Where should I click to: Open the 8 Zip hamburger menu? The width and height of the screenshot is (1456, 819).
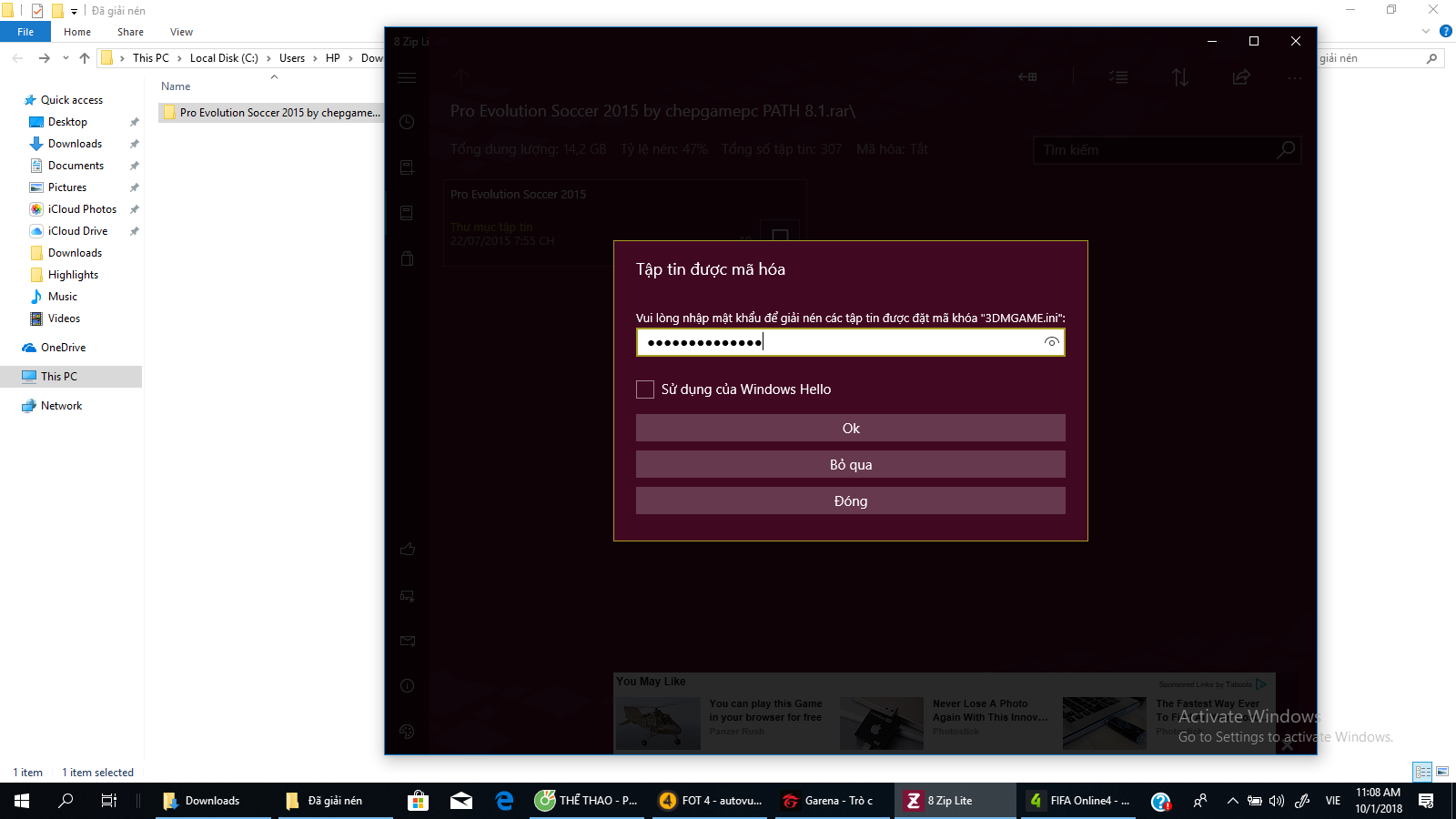(x=407, y=77)
